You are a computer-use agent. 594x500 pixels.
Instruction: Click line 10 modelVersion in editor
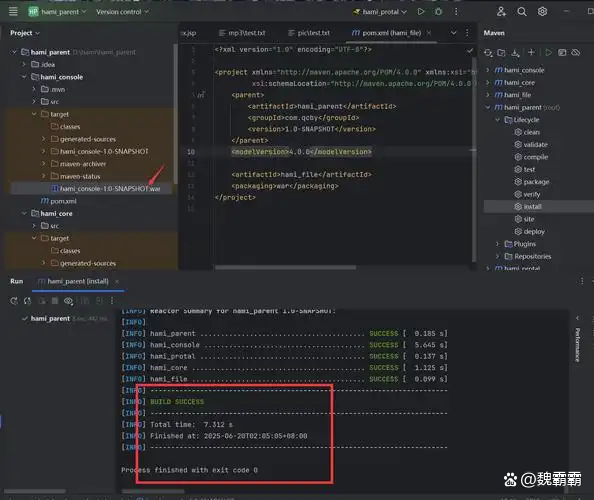click(302, 152)
